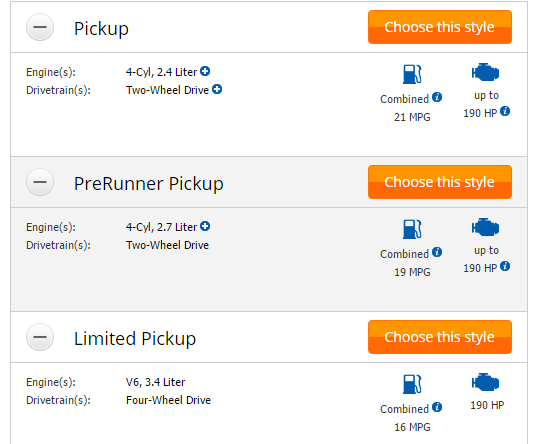Collapse the Limited Pickup section
Viewport: 536px width, 444px height.
click(x=40, y=337)
